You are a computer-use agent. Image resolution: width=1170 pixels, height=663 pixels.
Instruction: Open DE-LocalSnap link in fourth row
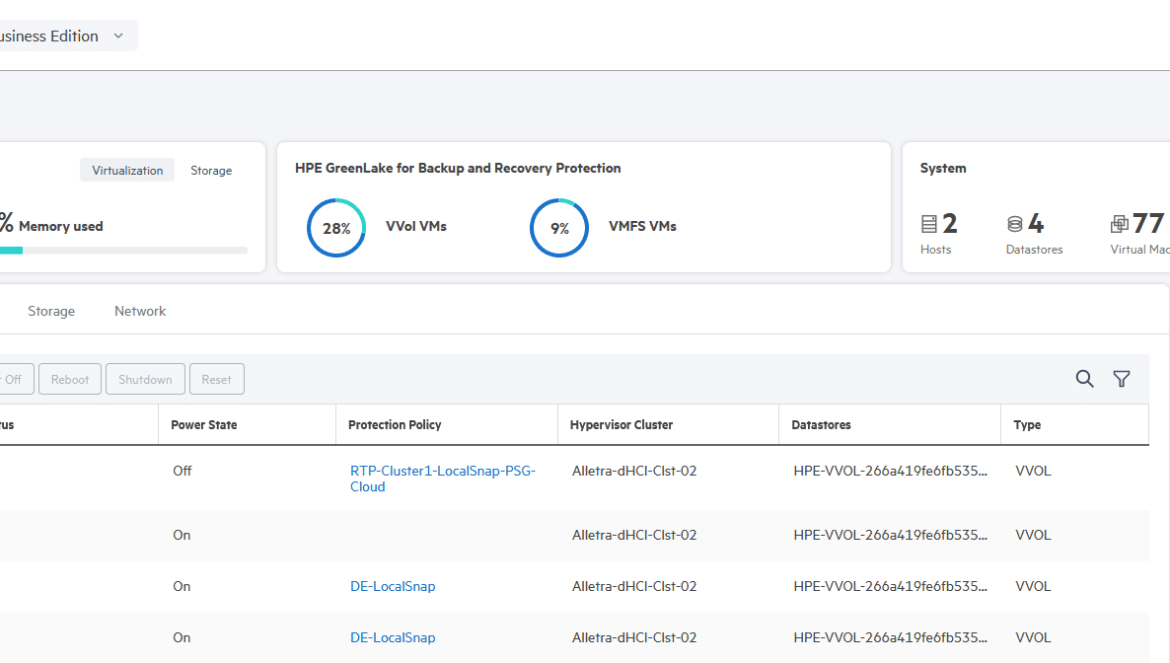tap(392, 638)
